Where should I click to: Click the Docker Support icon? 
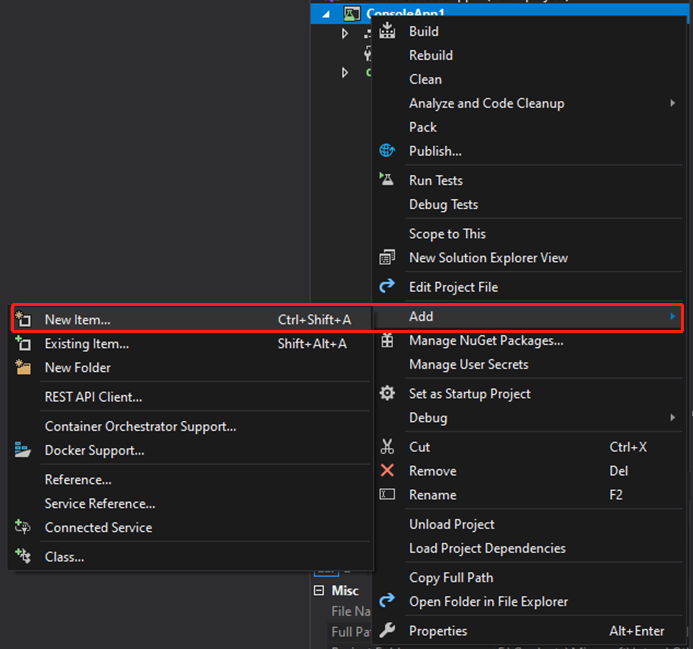(x=23, y=450)
